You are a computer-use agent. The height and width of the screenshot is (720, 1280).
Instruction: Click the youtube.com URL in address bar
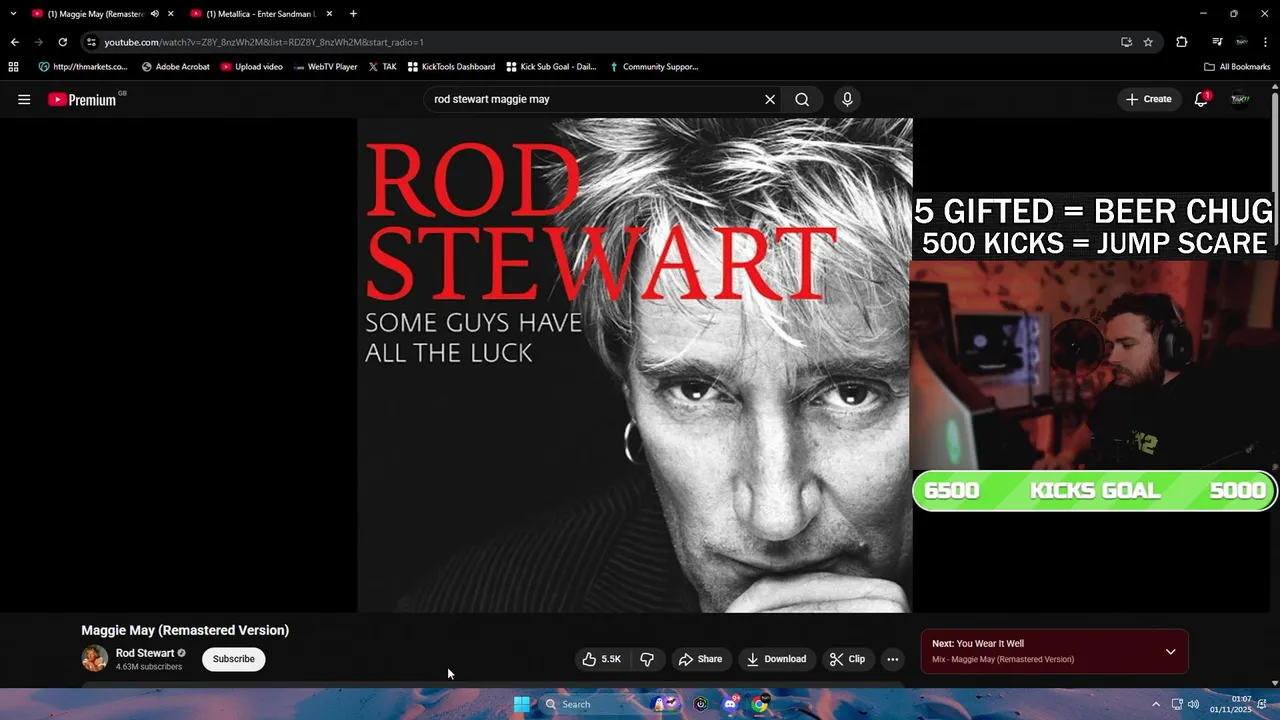coord(264,42)
